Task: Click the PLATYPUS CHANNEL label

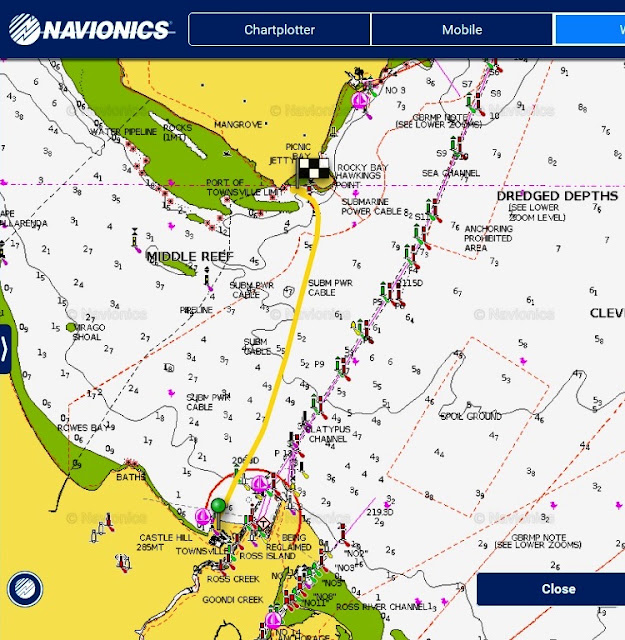Action: click(328, 434)
